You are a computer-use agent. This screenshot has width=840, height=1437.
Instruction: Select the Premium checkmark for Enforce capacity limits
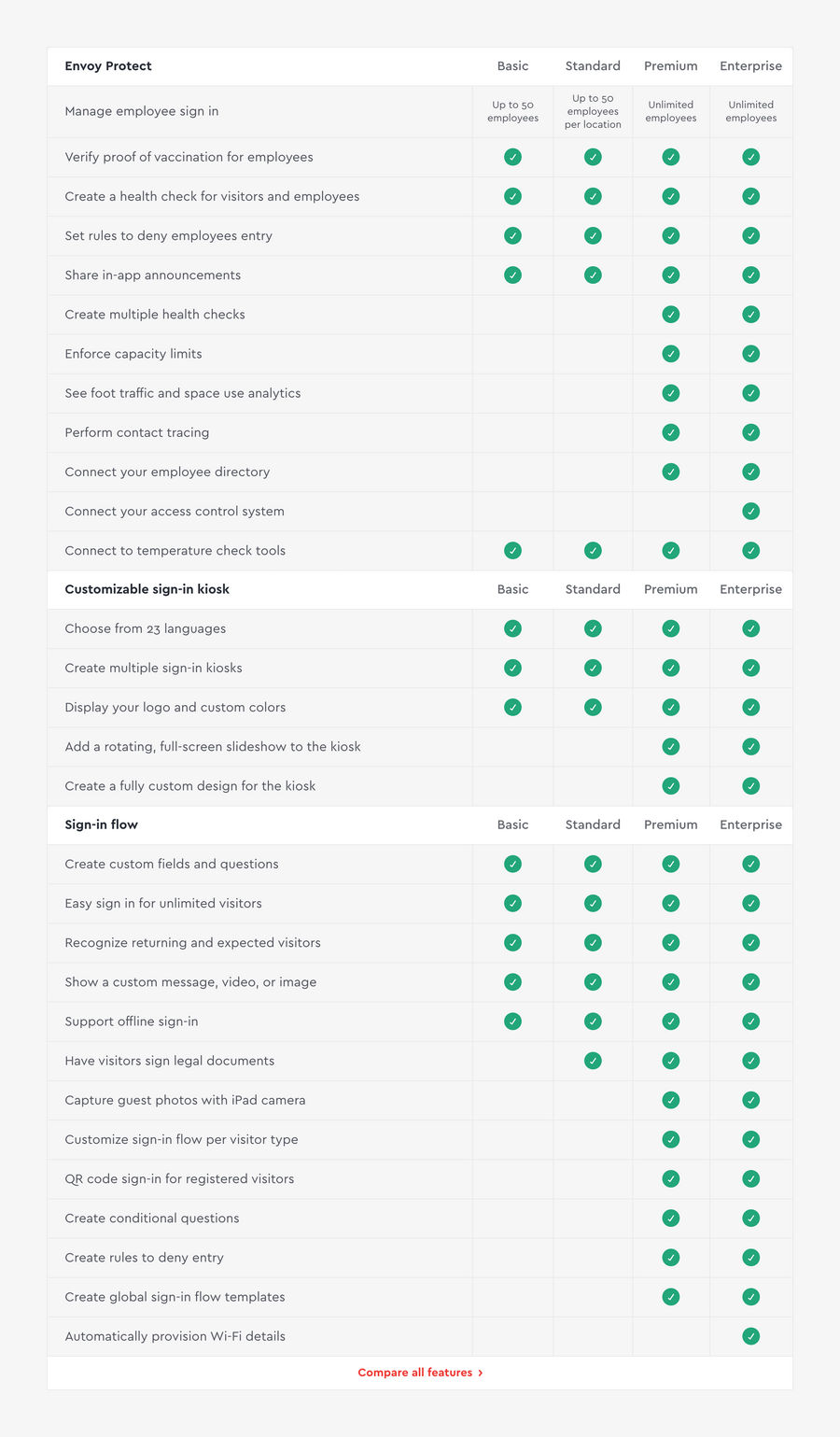(x=670, y=354)
